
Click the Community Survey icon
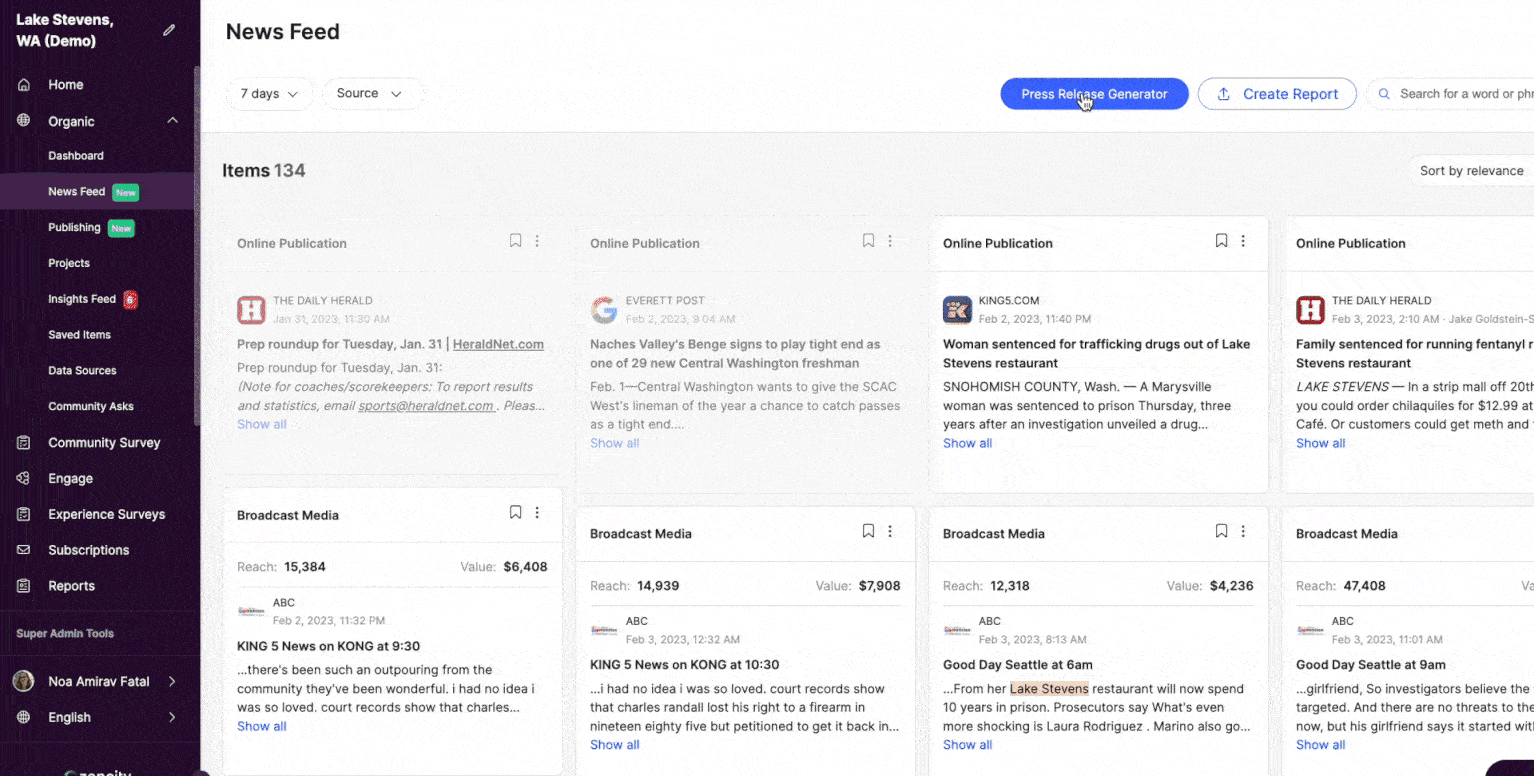(x=24, y=442)
